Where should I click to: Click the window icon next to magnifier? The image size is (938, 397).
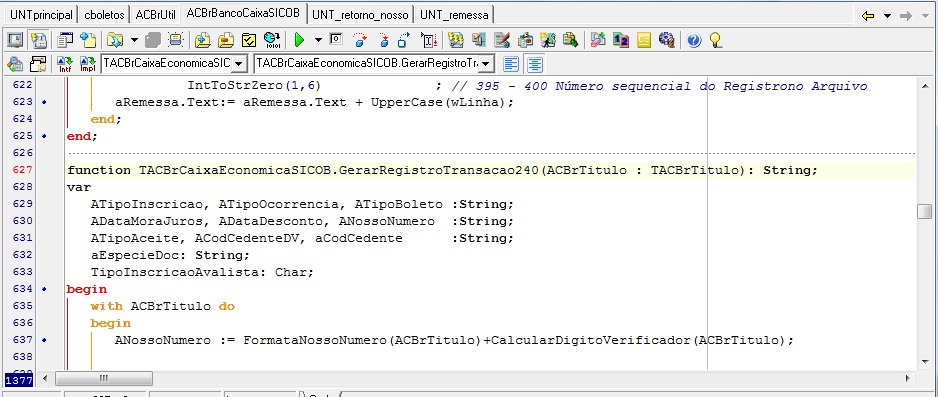pyautogui.click(x=38, y=63)
